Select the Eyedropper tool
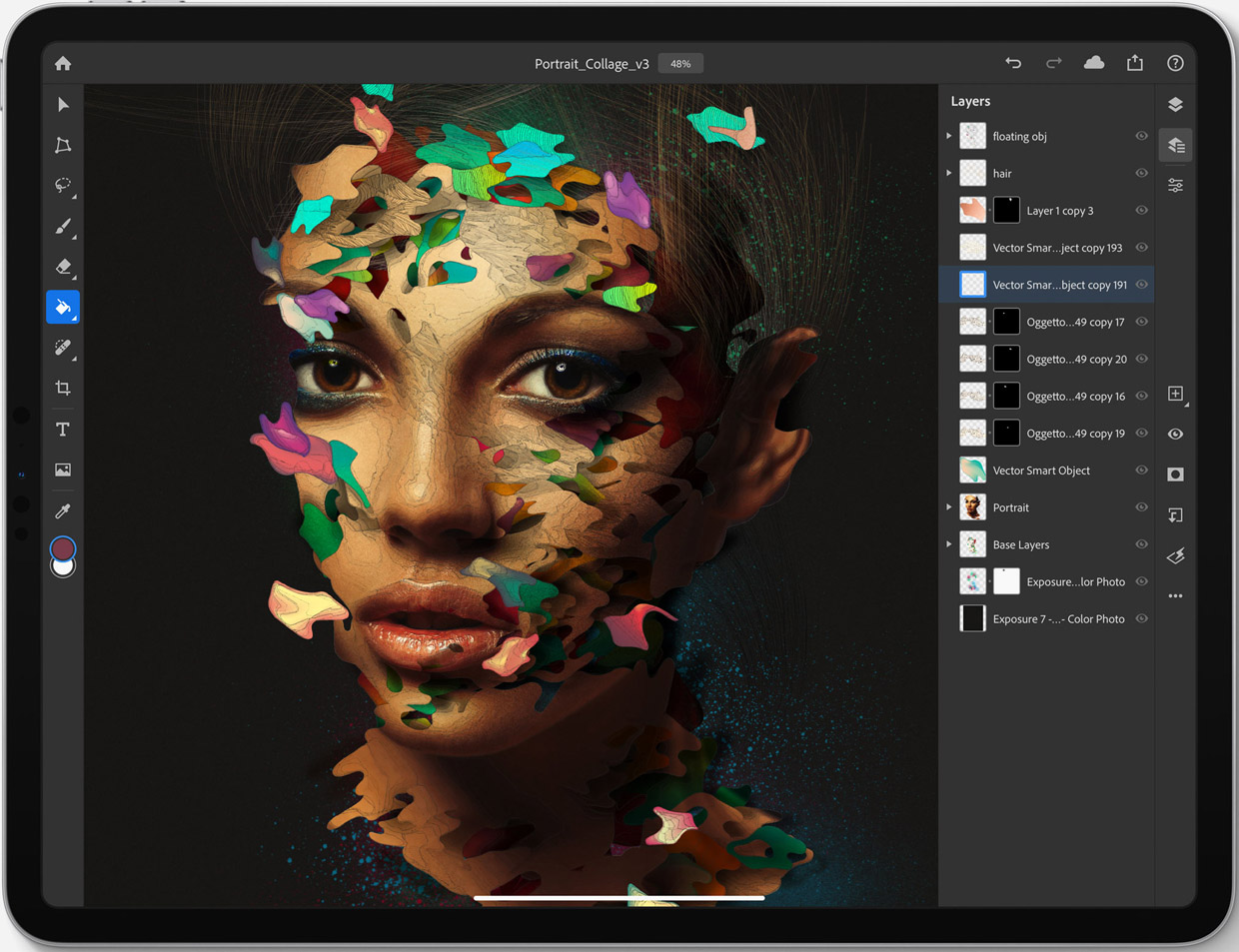The width and height of the screenshot is (1239, 952). click(63, 511)
